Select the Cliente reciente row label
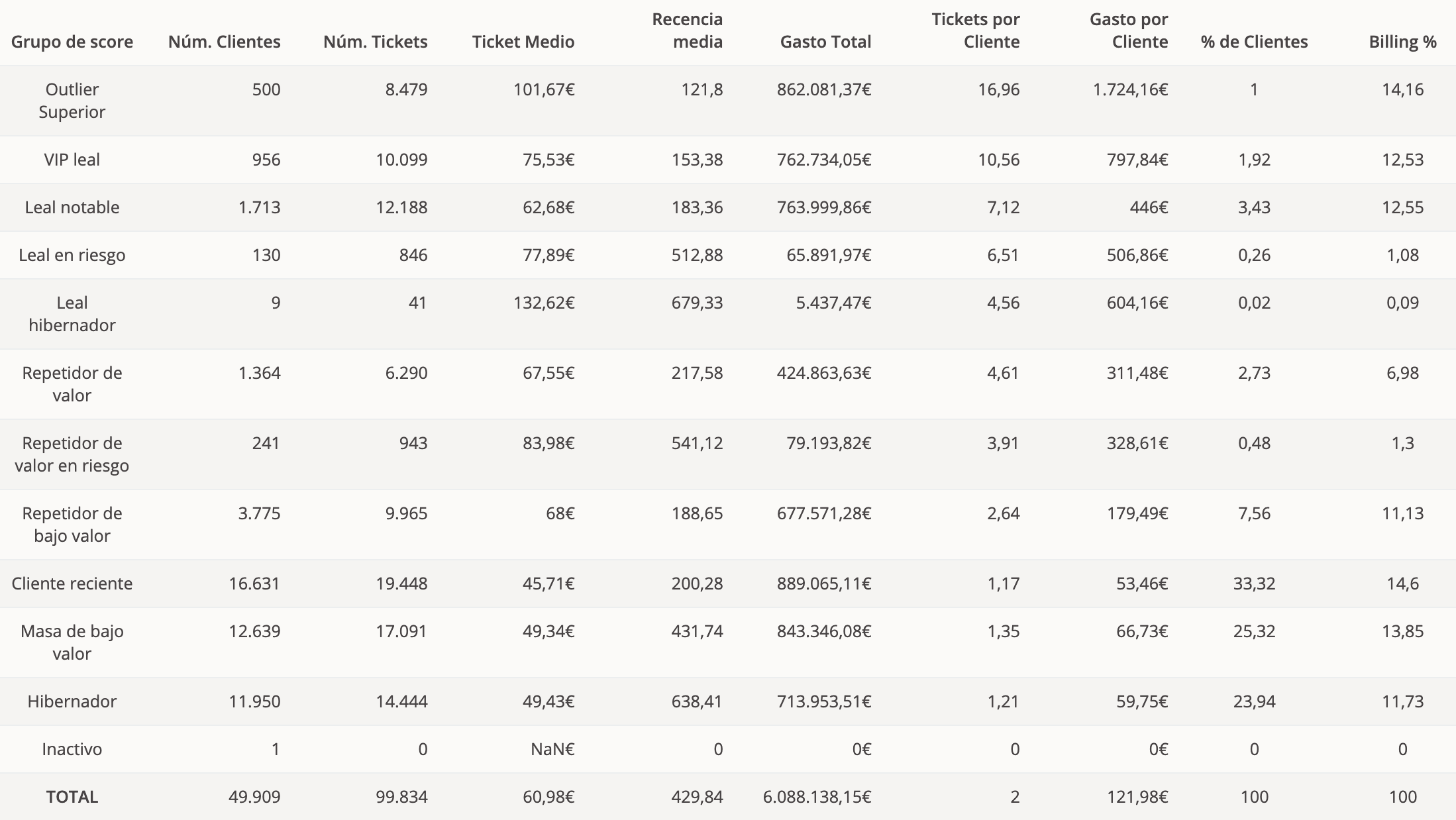The height and width of the screenshot is (820, 1456). [72, 584]
